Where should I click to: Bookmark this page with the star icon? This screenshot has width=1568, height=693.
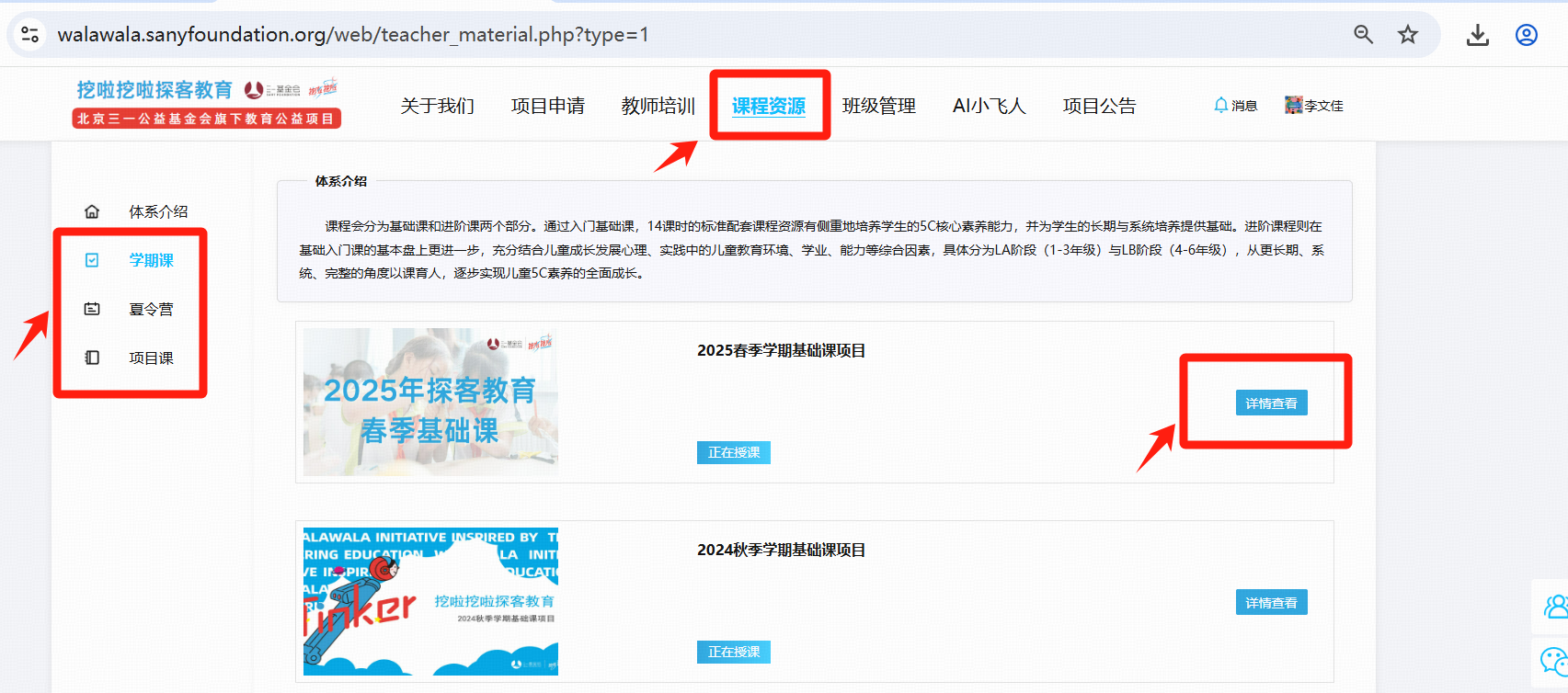[x=1407, y=35]
